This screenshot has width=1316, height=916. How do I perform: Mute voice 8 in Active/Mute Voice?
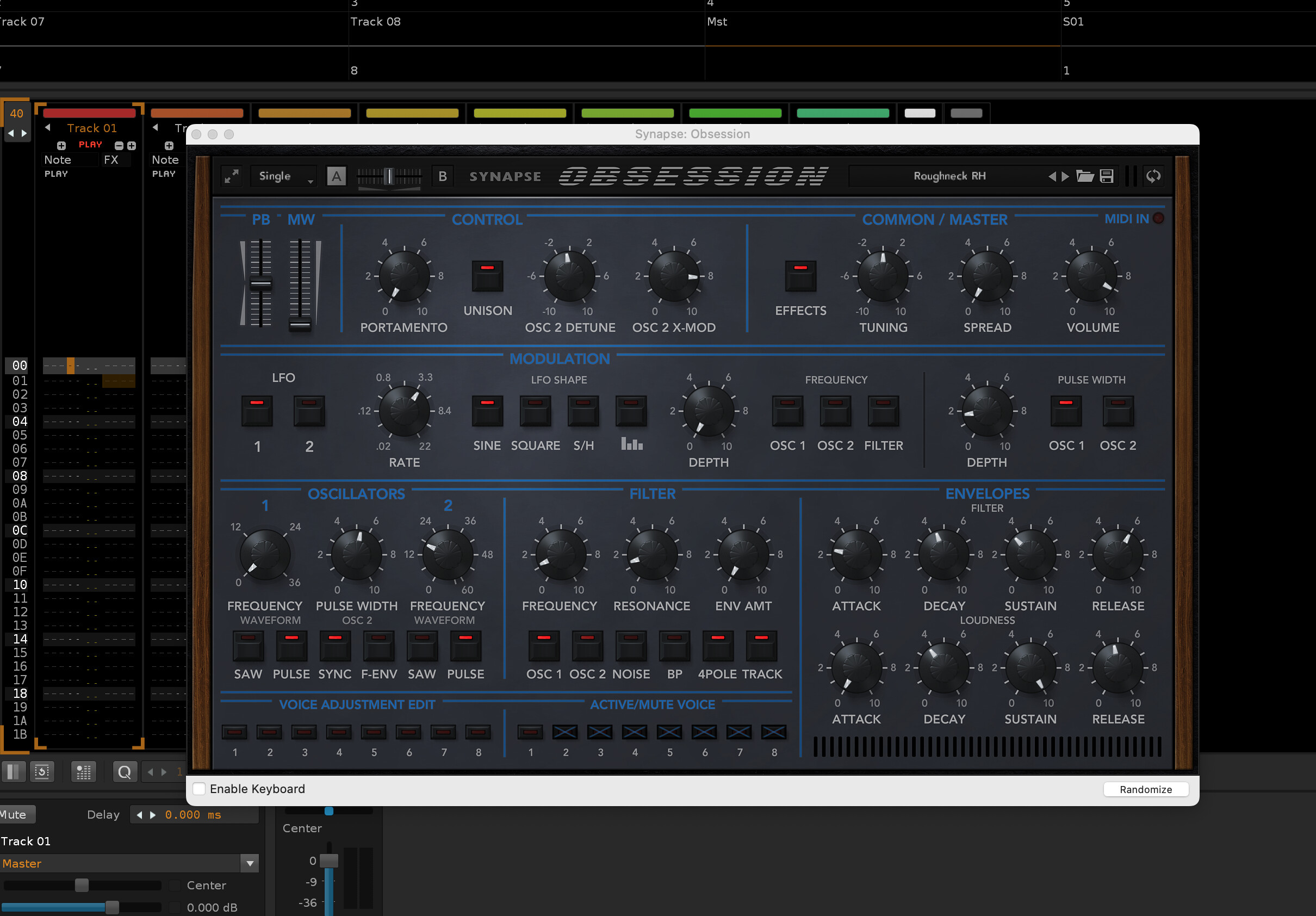coord(773,732)
